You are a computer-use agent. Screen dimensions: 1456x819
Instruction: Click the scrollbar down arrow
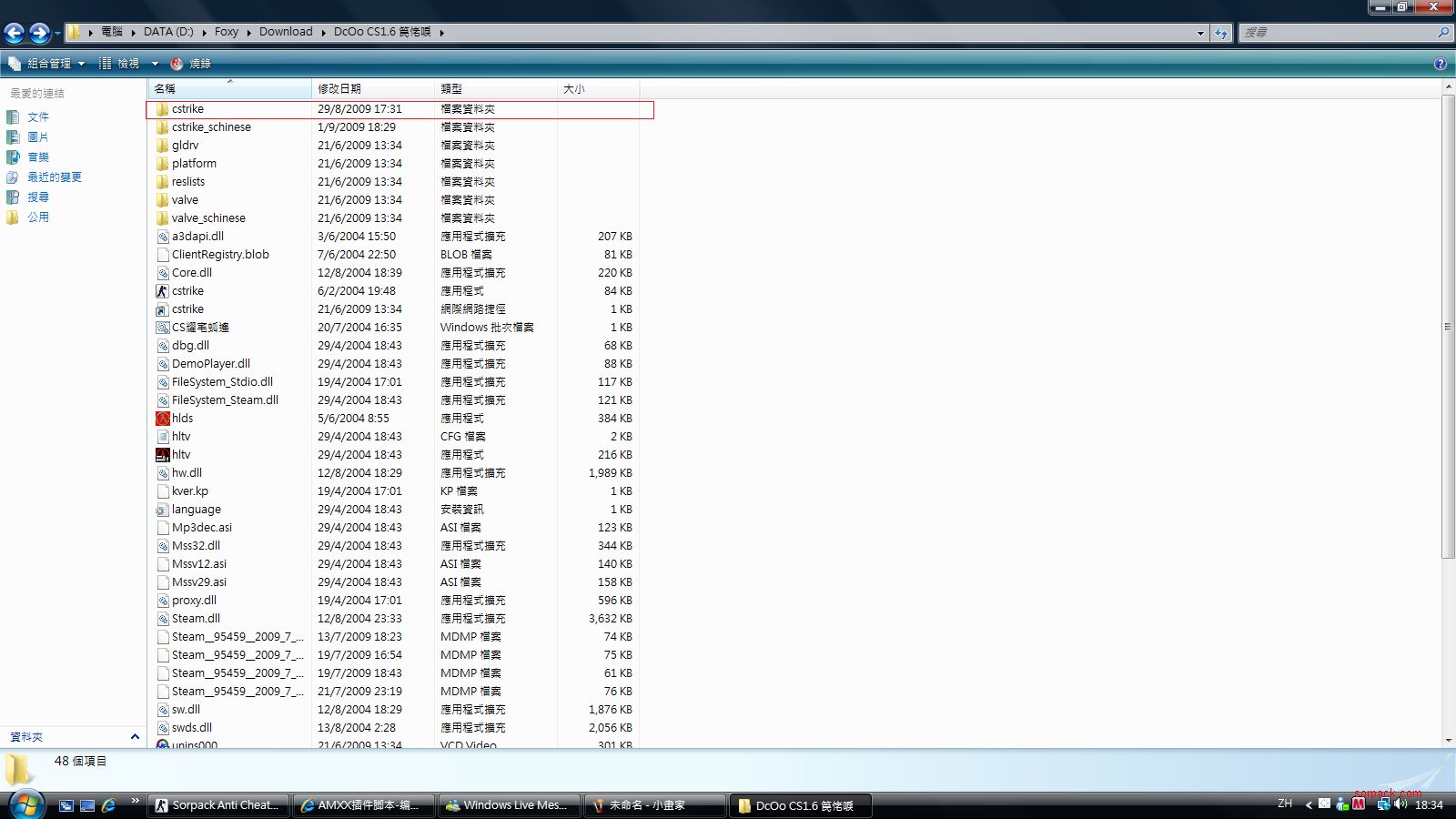(x=1448, y=740)
